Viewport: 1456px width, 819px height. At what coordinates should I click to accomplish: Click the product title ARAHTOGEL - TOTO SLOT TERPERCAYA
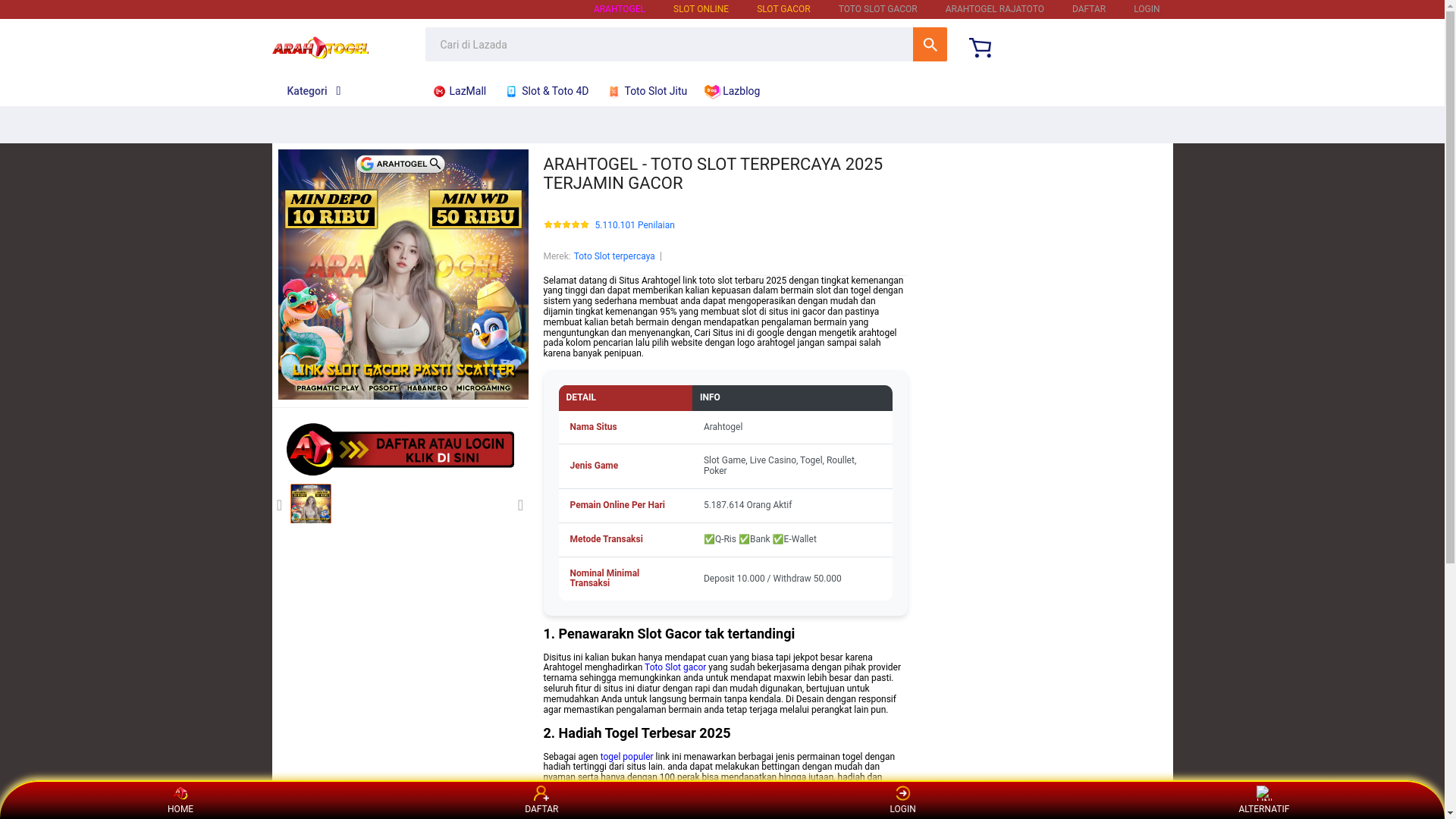click(x=713, y=174)
